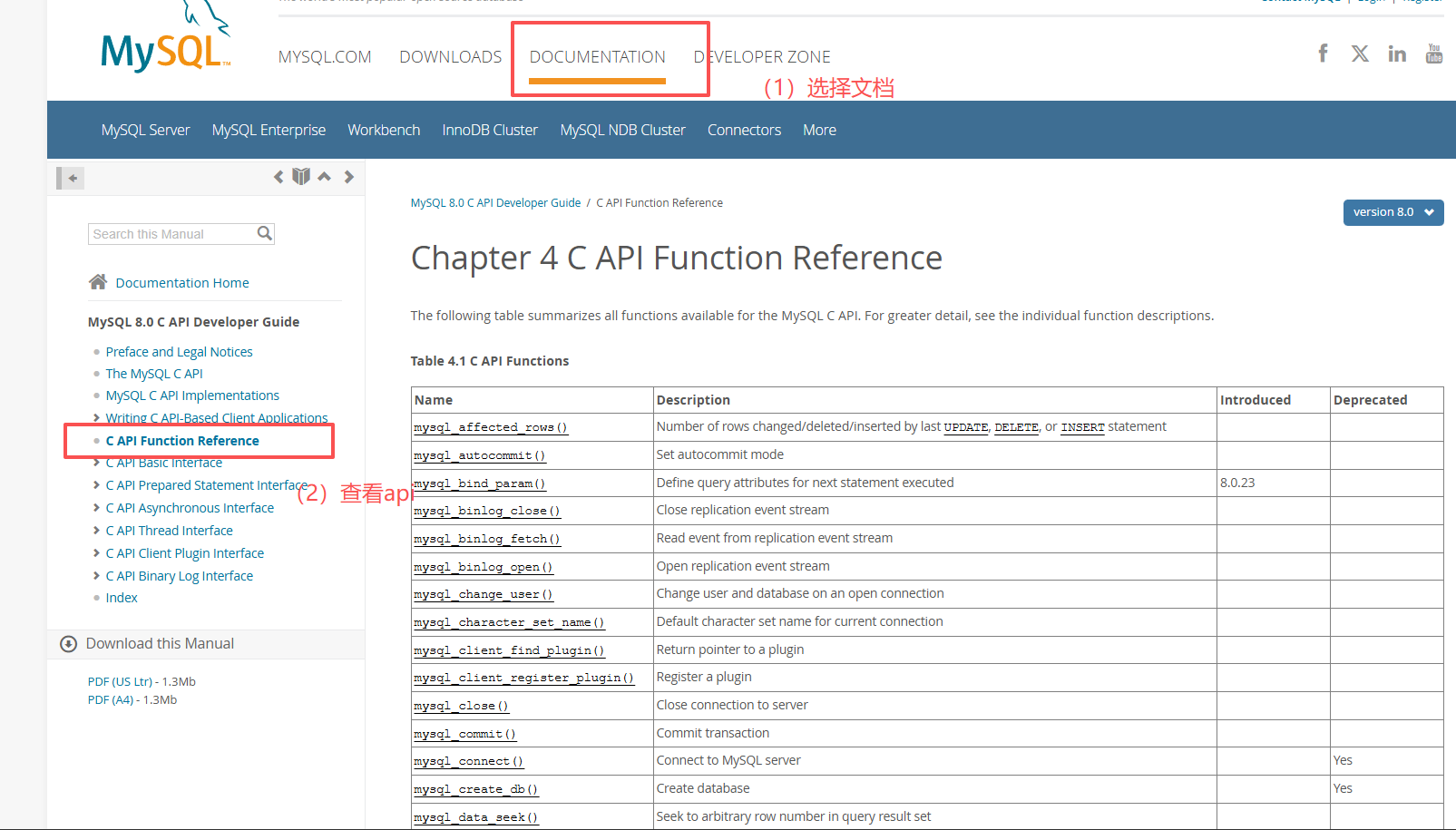Expand the C API Client Plugin Interface node
This screenshot has height=830, width=1456.
coord(97,553)
